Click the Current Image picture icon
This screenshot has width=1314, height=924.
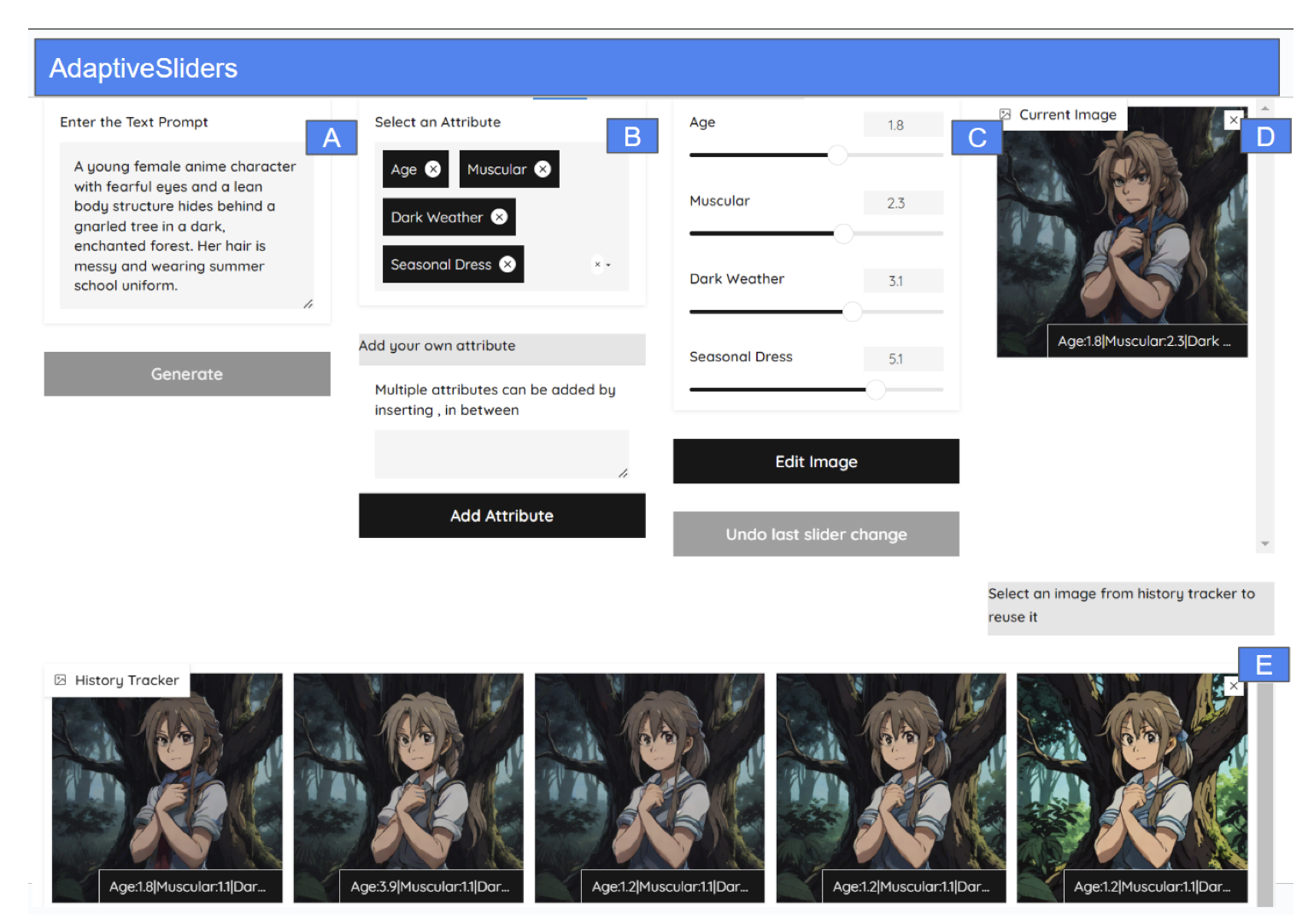click(1005, 114)
